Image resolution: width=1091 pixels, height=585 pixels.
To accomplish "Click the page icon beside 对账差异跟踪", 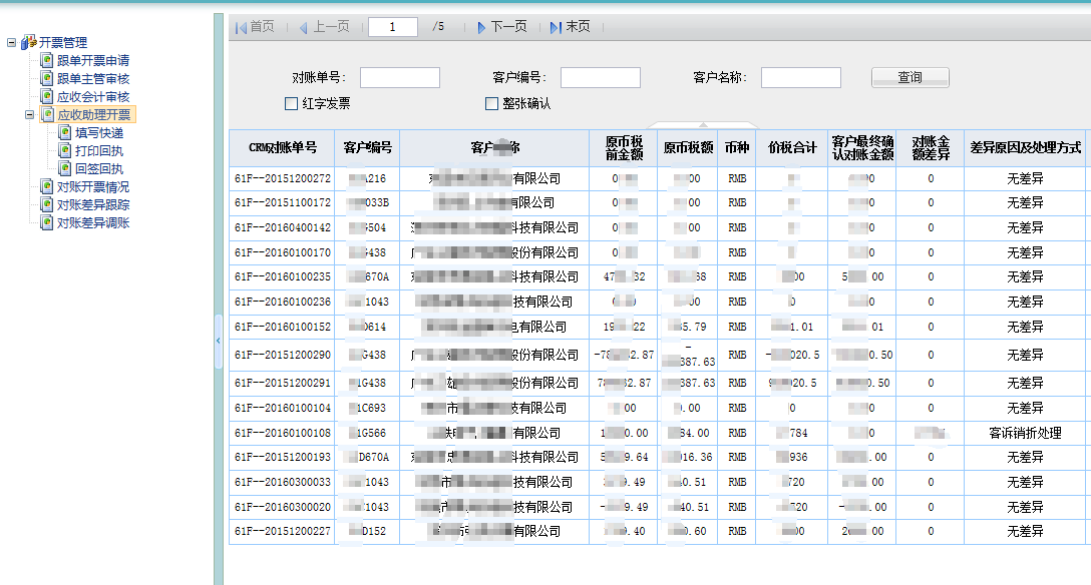I will pyautogui.click(x=47, y=205).
